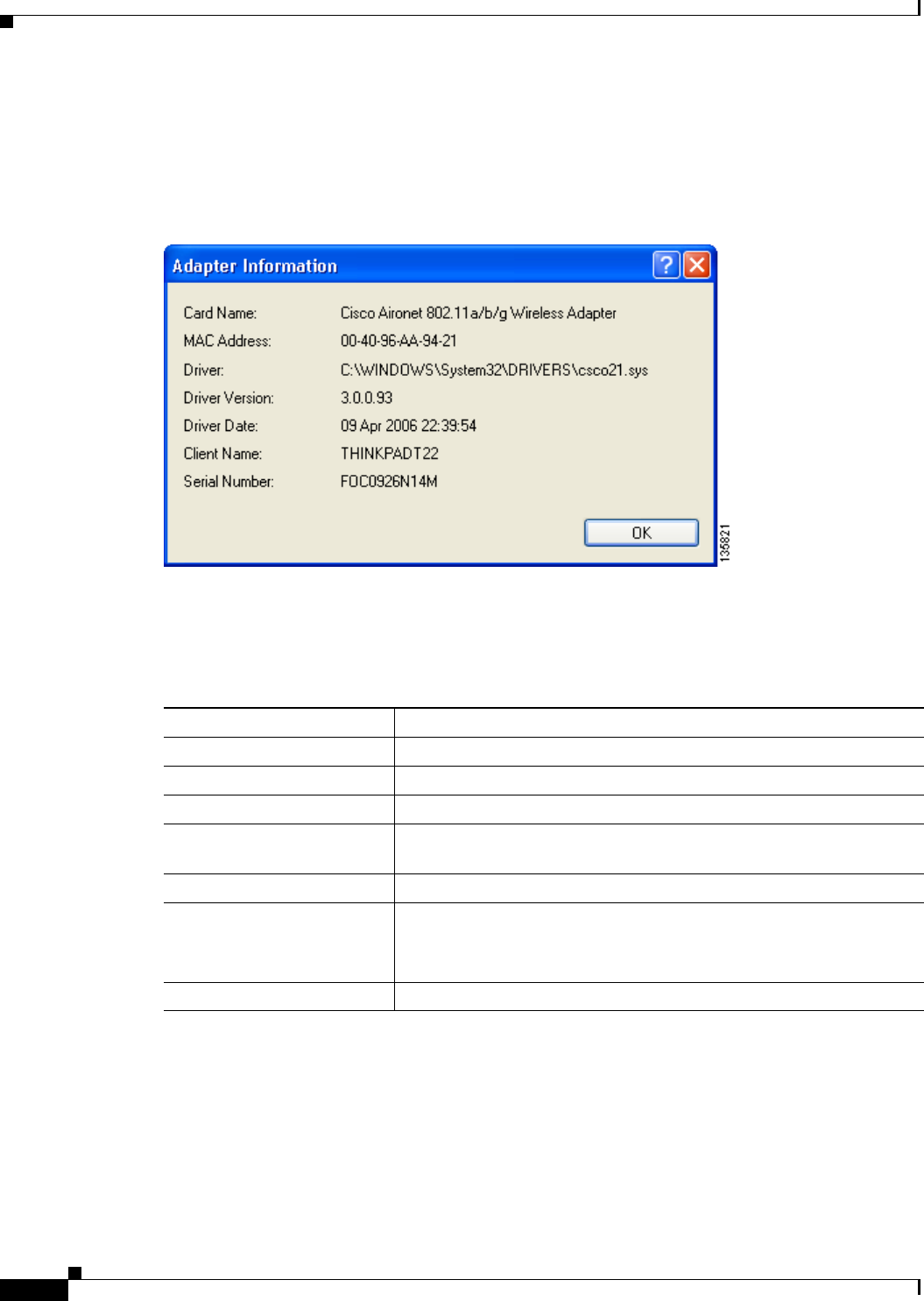Select the 09 Apr 2006 22:39:54 value
924x1301 pixels.
point(408,426)
